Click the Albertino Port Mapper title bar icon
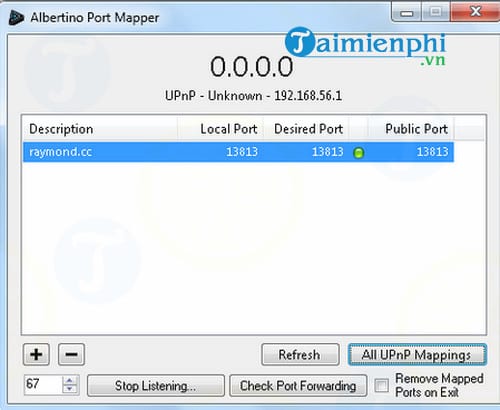The image size is (500, 410). click(16, 18)
